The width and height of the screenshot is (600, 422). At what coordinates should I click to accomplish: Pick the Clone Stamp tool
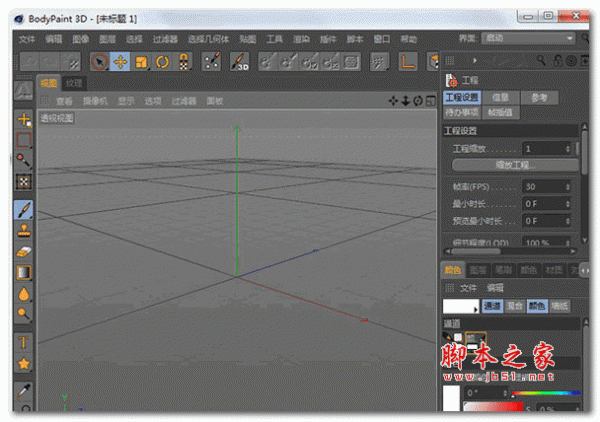pyautogui.click(x=24, y=230)
